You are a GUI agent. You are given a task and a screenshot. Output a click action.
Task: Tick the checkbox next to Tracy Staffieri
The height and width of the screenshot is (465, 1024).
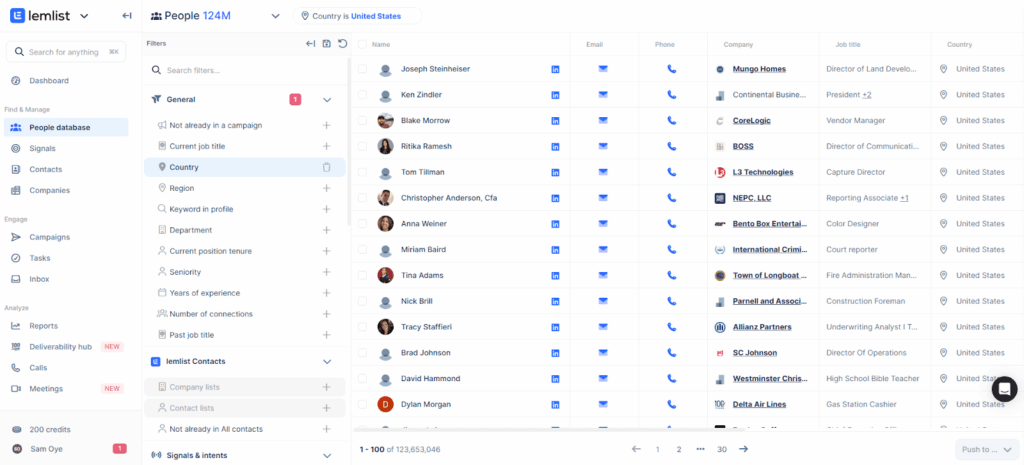(362, 327)
